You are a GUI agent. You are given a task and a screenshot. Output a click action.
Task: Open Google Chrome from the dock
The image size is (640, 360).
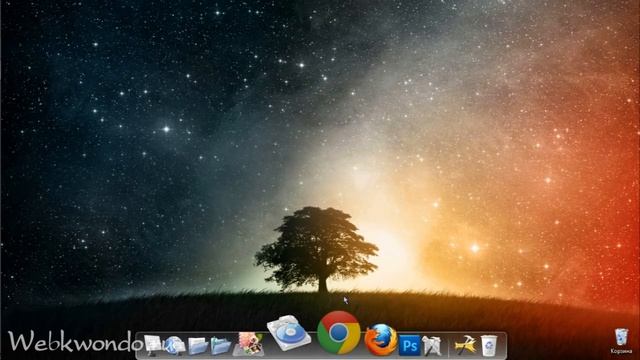tap(339, 332)
